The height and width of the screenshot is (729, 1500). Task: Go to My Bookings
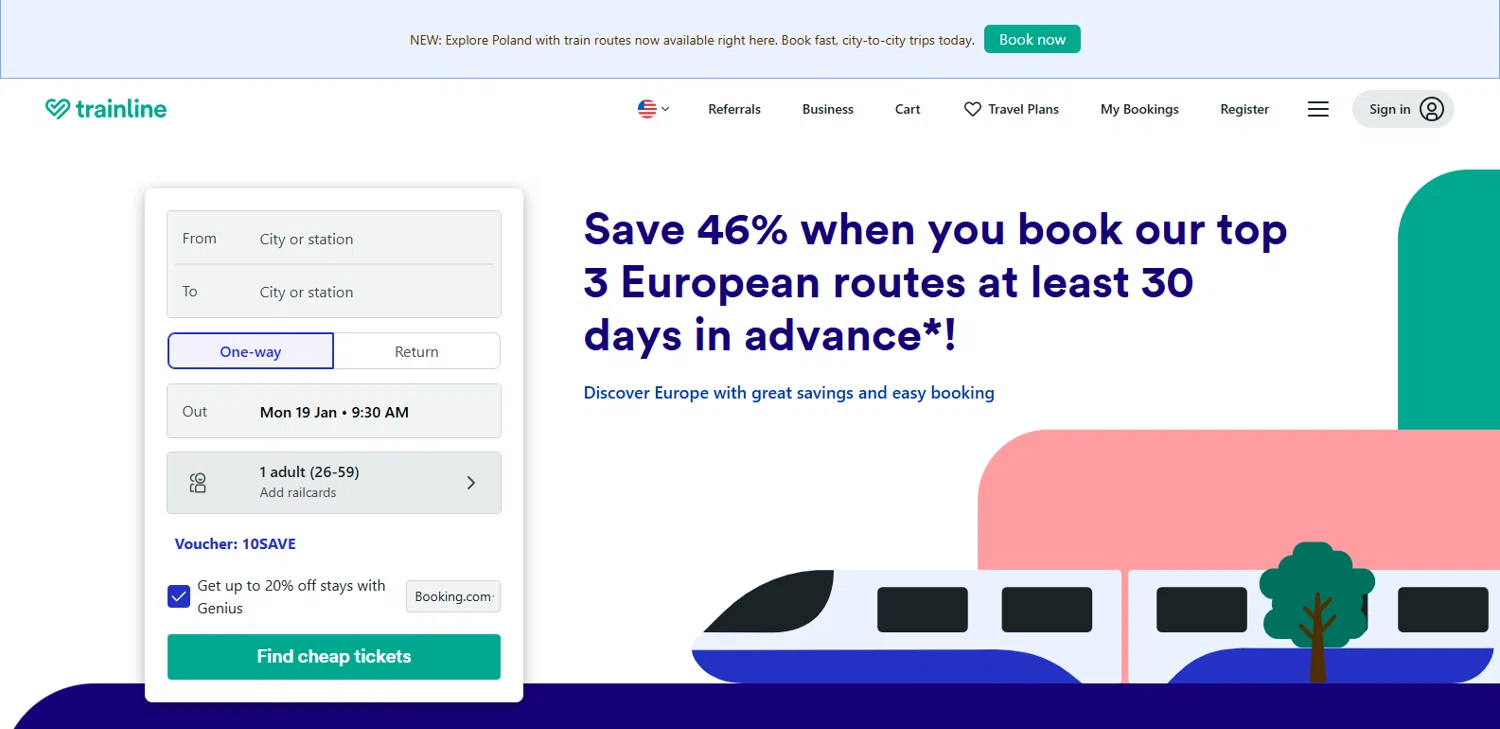pyautogui.click(x=1139, y=109)
